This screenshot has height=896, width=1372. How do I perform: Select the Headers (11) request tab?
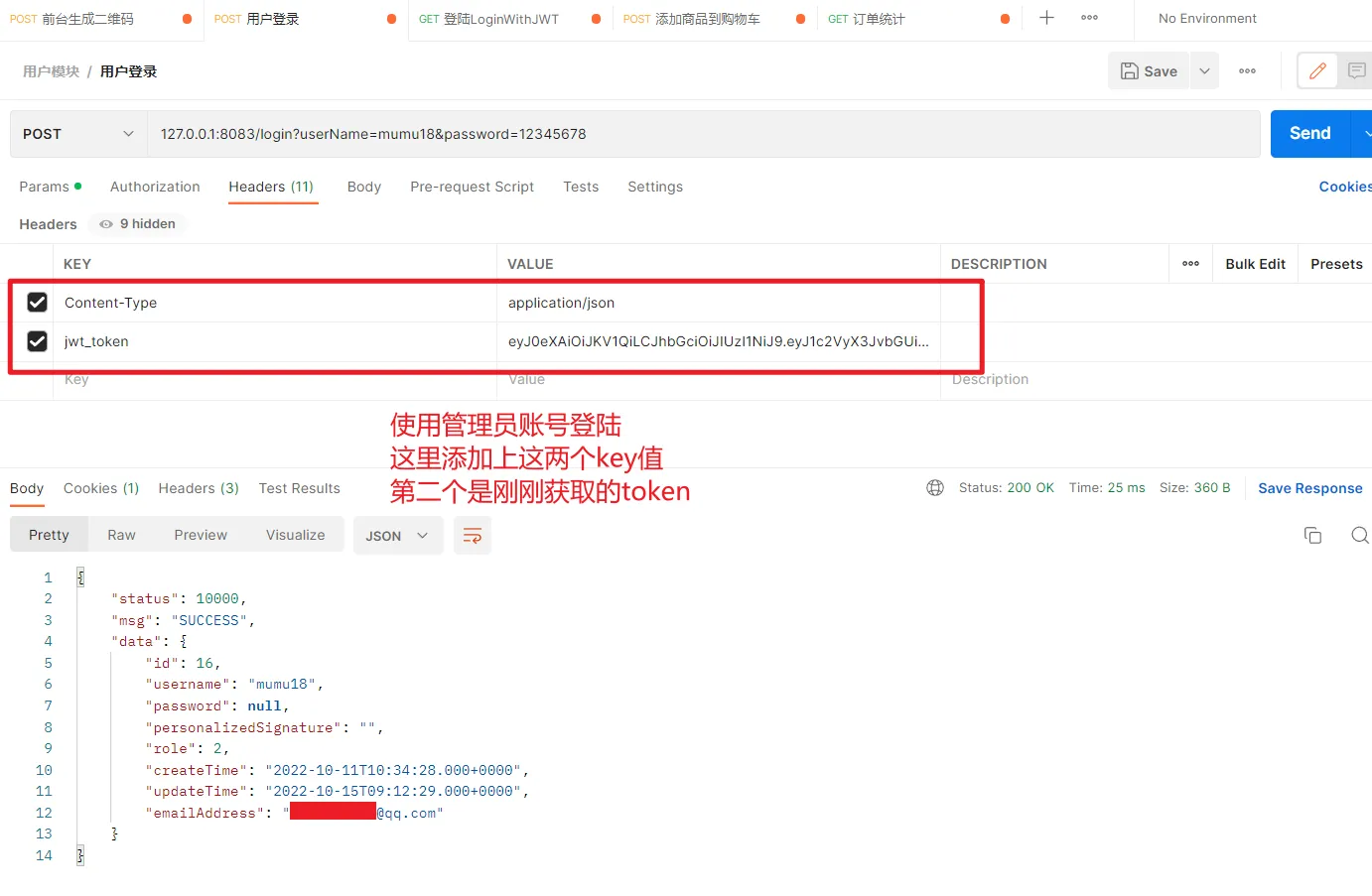pyautogui.click(x=271, y=187)
